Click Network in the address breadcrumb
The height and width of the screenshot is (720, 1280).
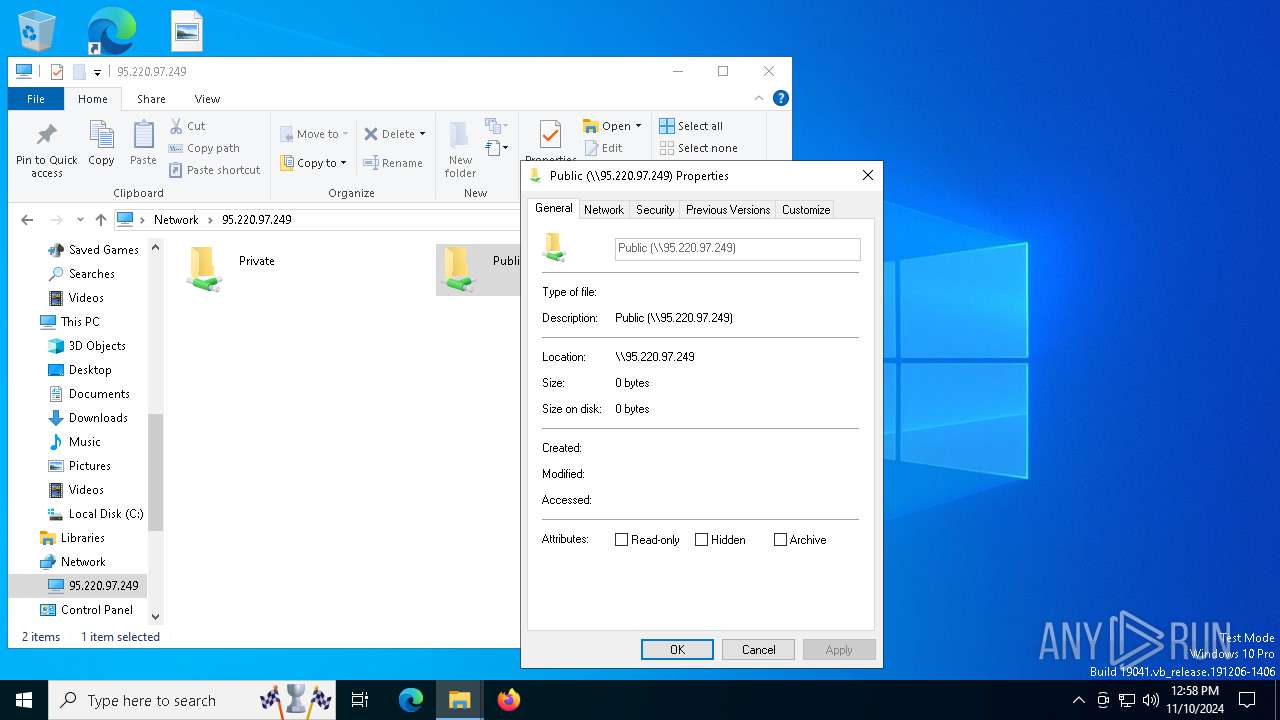pos(176,220)
